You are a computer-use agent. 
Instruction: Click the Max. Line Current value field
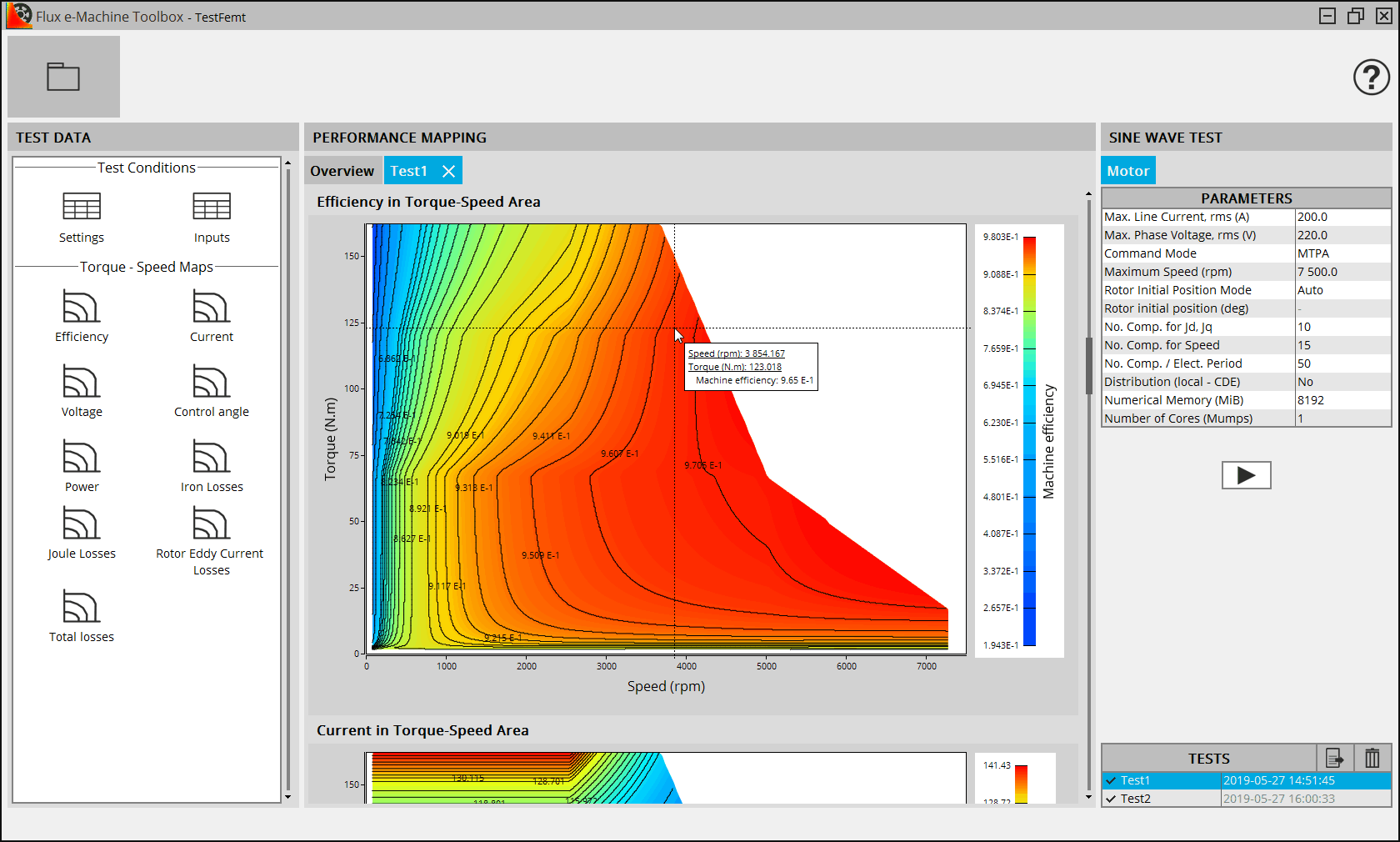pyautogui.click(x=1342, y=217)
